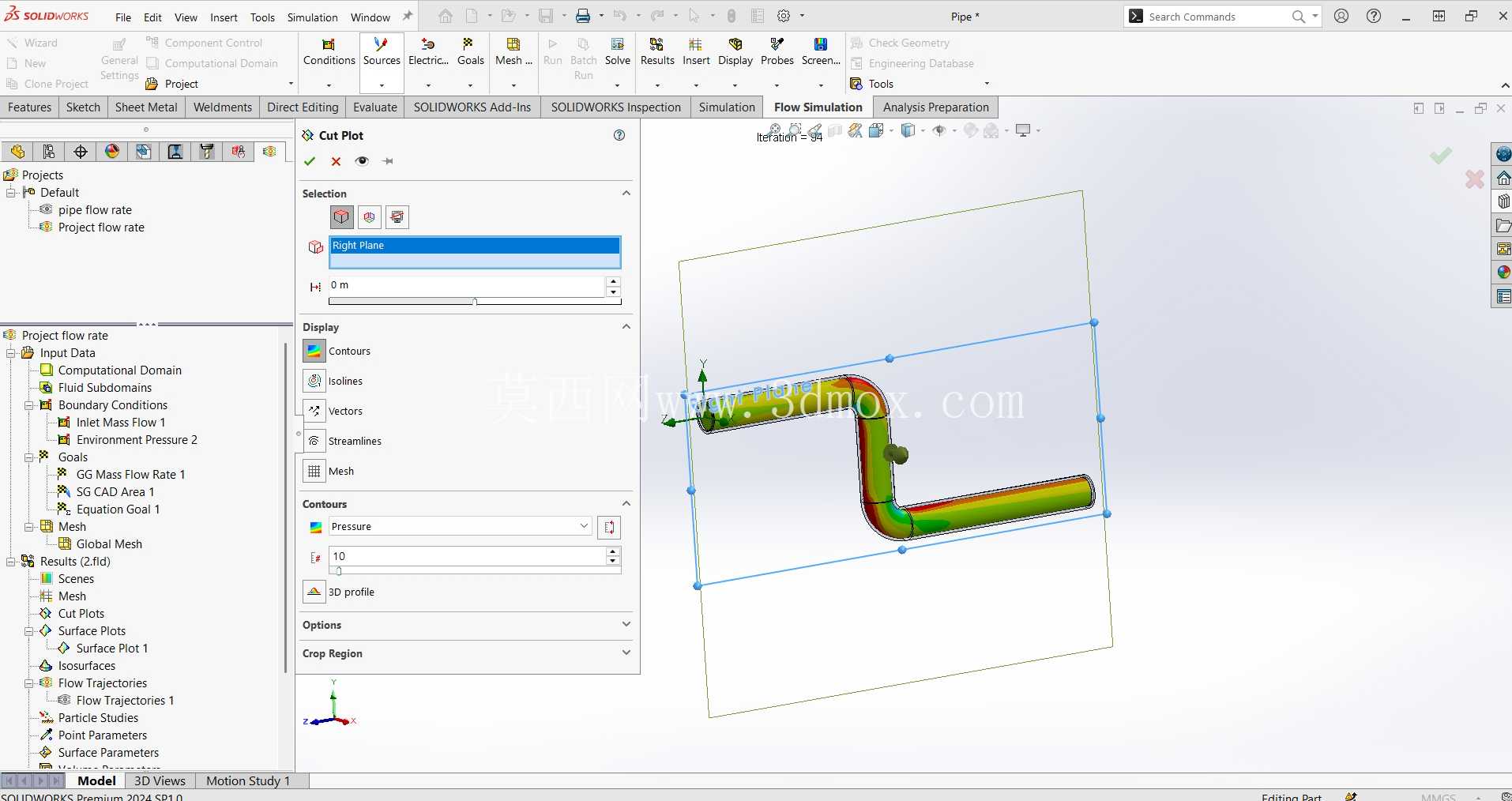
Task: Open the Simulation menu
Action: pyautogui.click(x=312, y=17)
